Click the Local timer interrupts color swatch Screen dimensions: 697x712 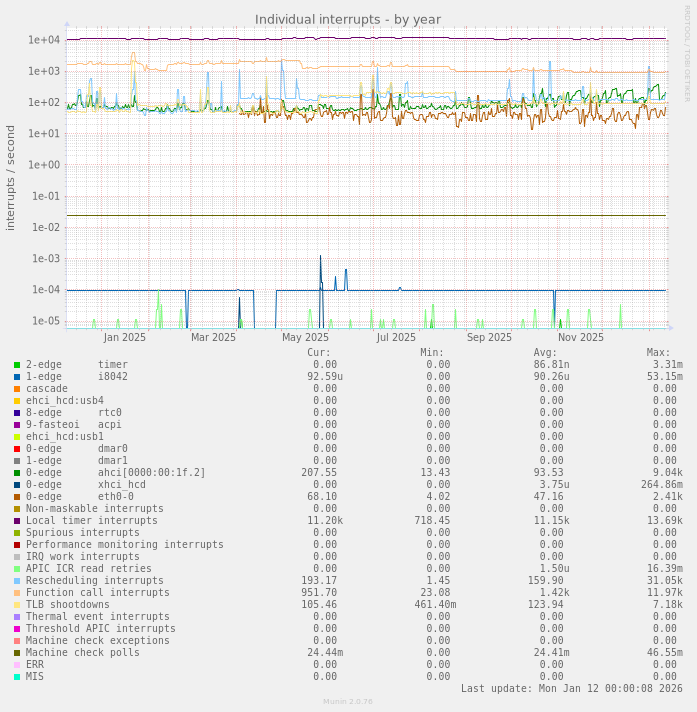(x=17, y=521)
